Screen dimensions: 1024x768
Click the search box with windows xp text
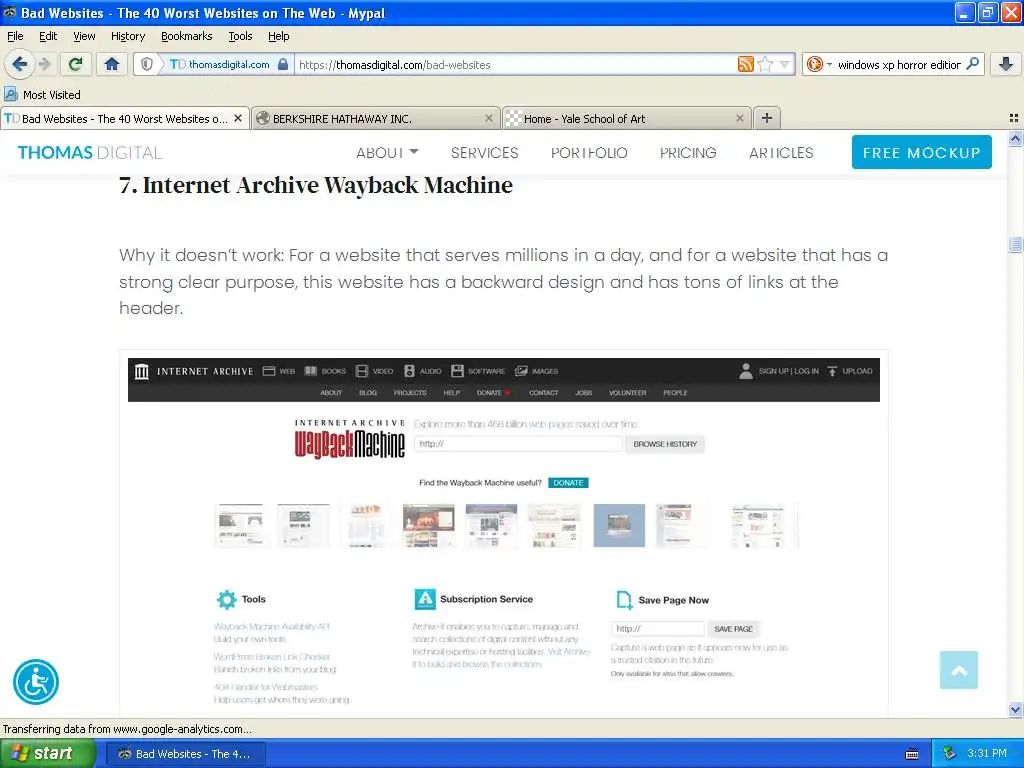899,64
